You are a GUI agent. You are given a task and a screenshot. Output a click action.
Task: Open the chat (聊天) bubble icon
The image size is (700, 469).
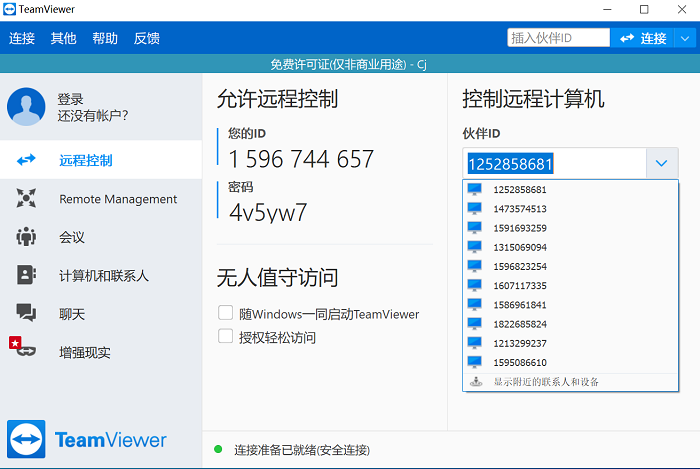point(26,314)
